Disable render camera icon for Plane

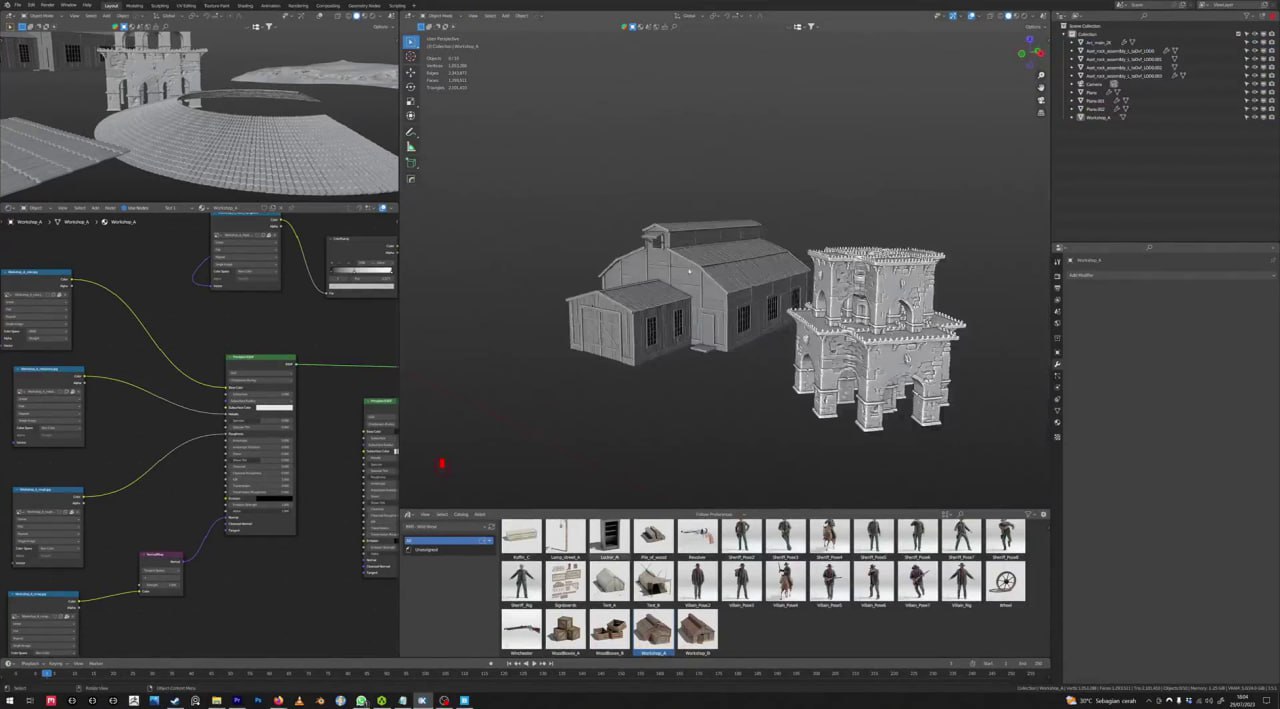pyautogui.click(x=1272, y=92)
